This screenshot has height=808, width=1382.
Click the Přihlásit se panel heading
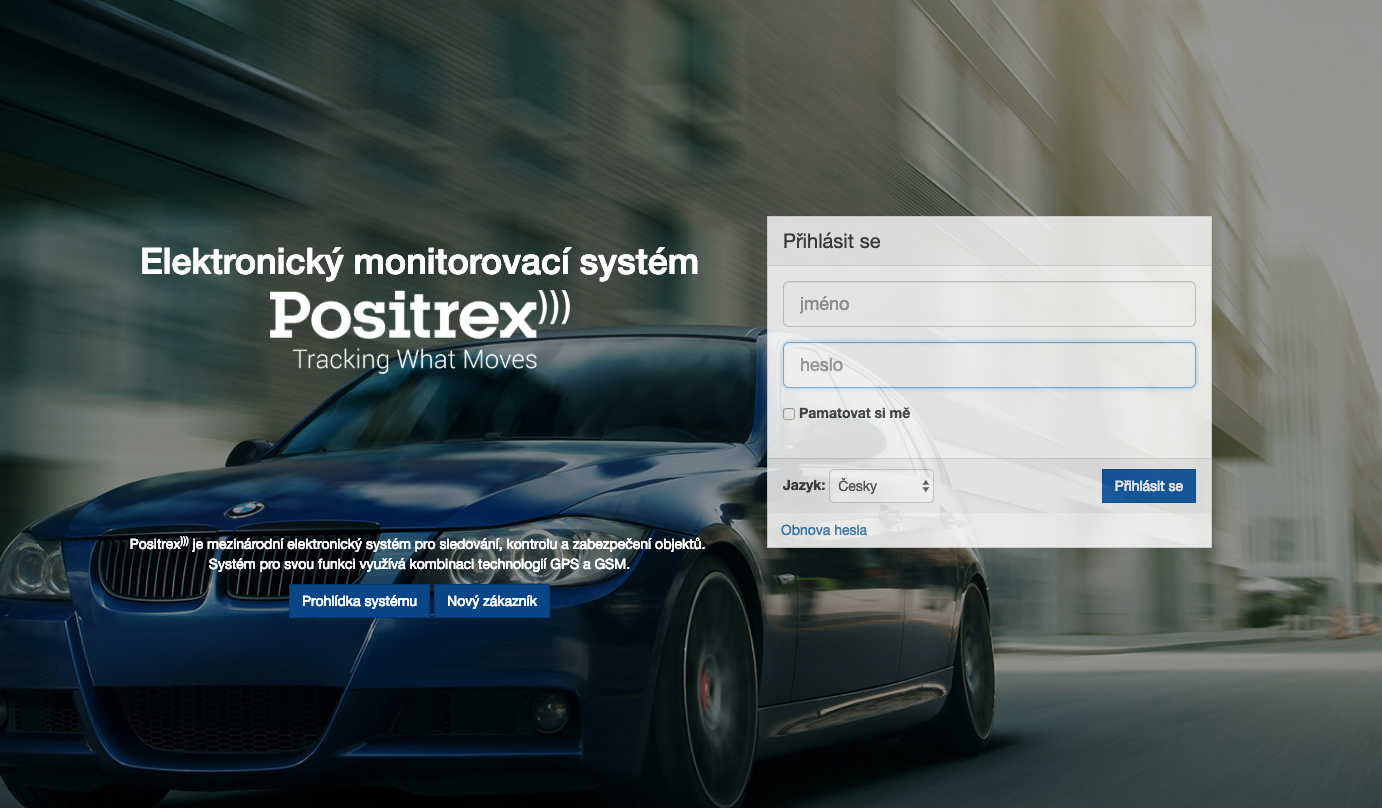(832, 241)
